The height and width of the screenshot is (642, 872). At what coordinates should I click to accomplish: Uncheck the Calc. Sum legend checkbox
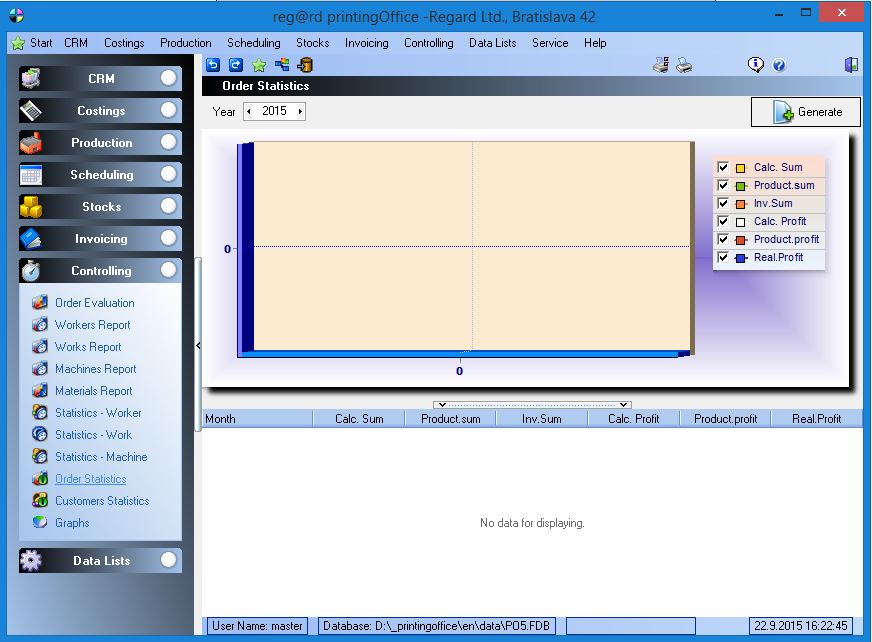tap(723, 168)
